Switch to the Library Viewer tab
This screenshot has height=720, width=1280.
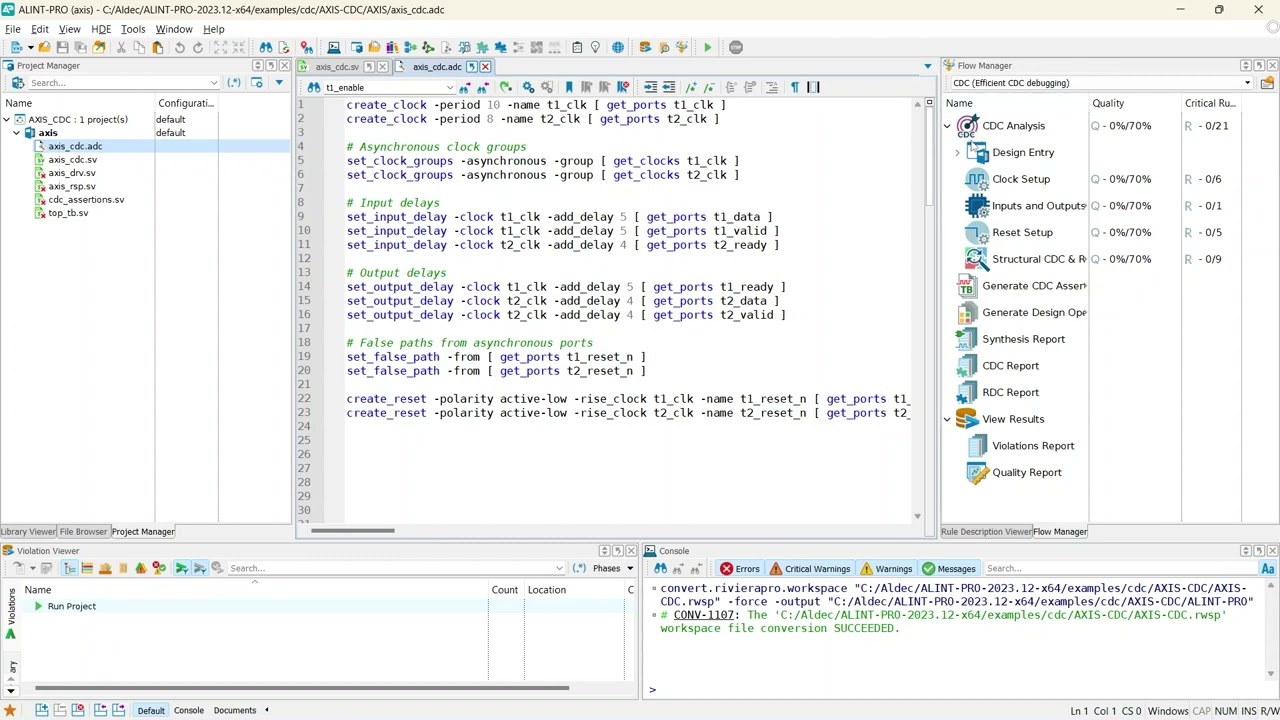click(28, 532)
